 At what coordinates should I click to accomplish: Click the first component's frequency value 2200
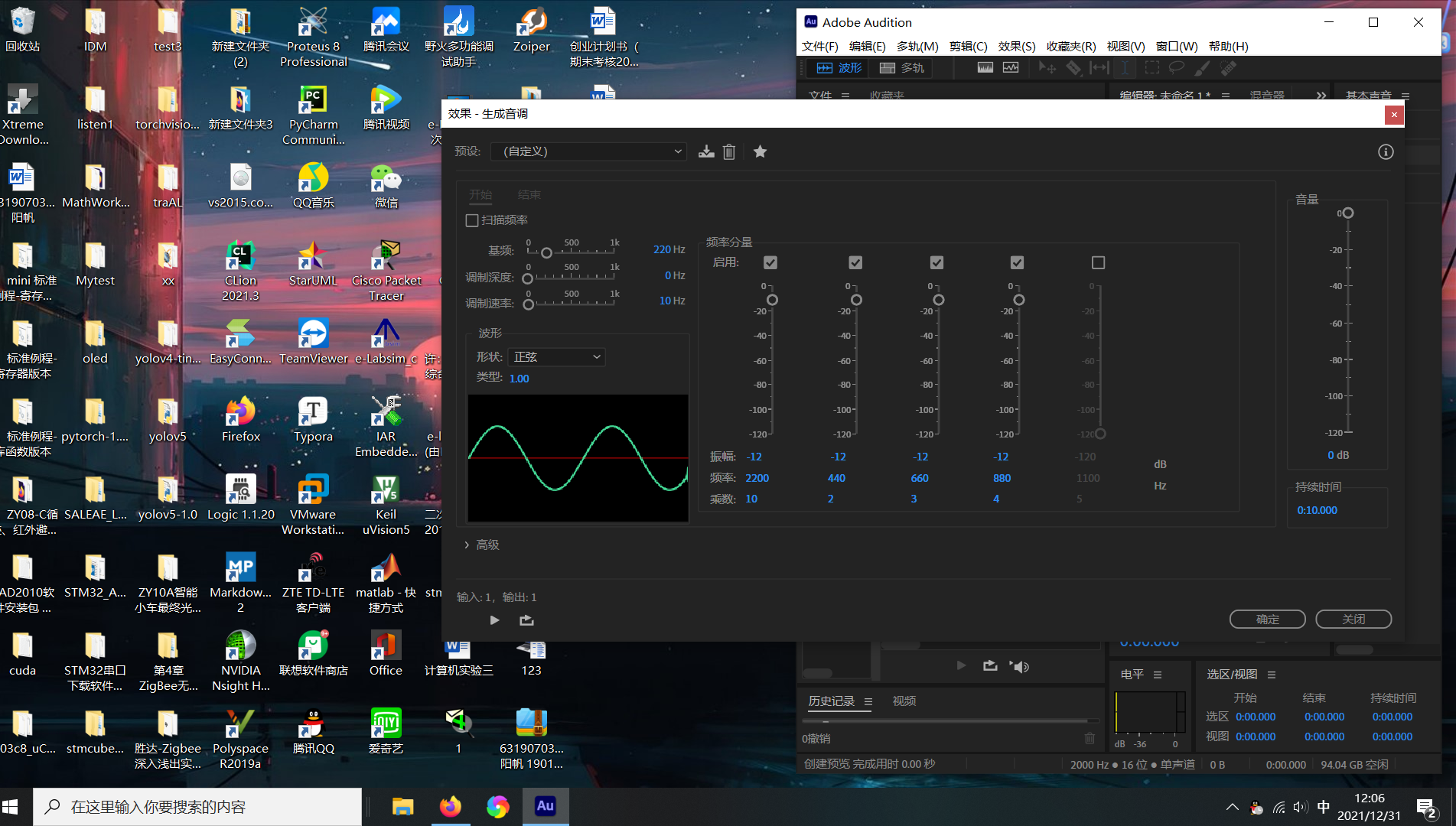pyautogui.click(x=757, y=478)
